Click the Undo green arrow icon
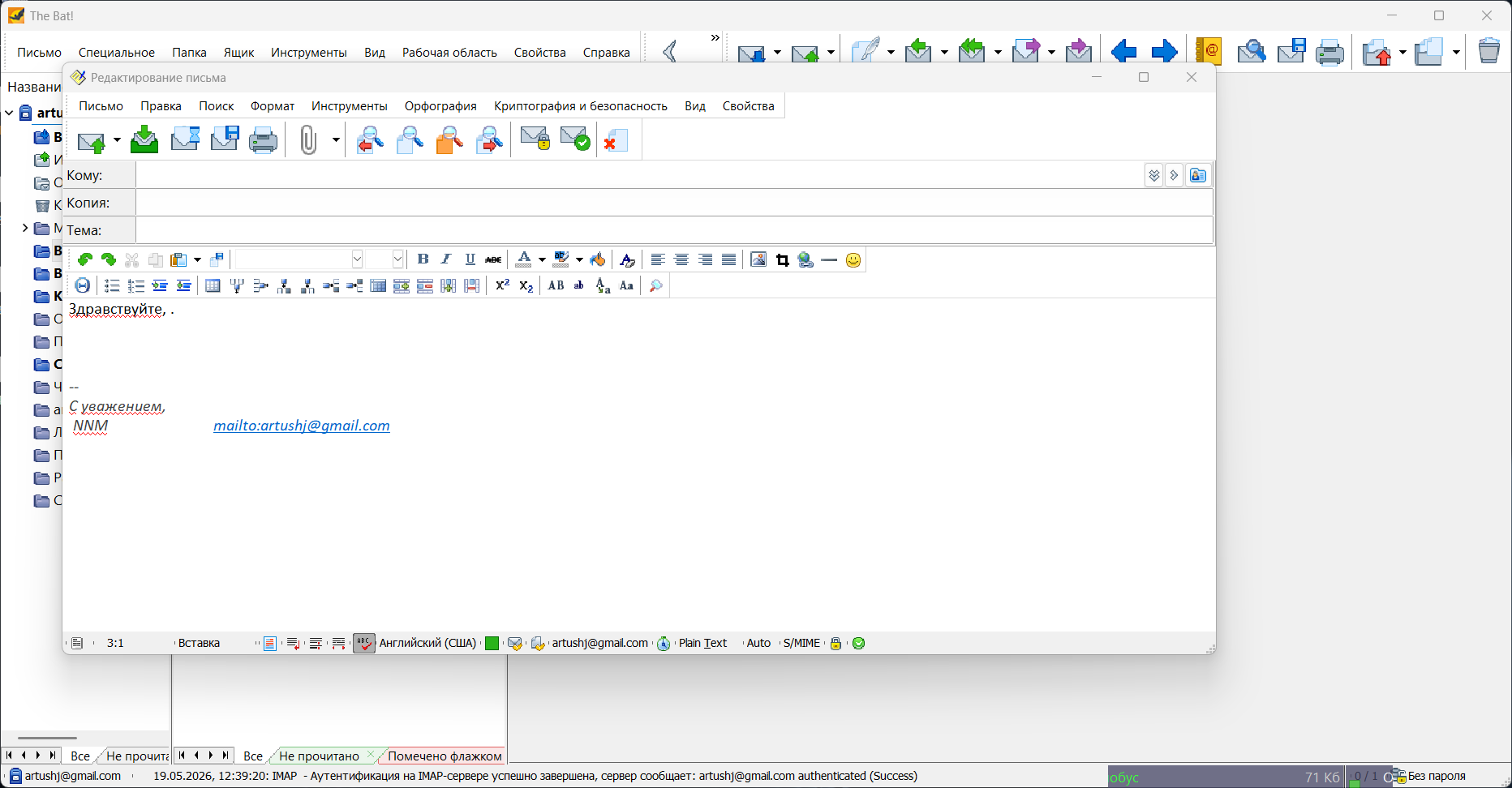Image resolution: width=1512 pixels, height=788 pixels. [85, 259]
